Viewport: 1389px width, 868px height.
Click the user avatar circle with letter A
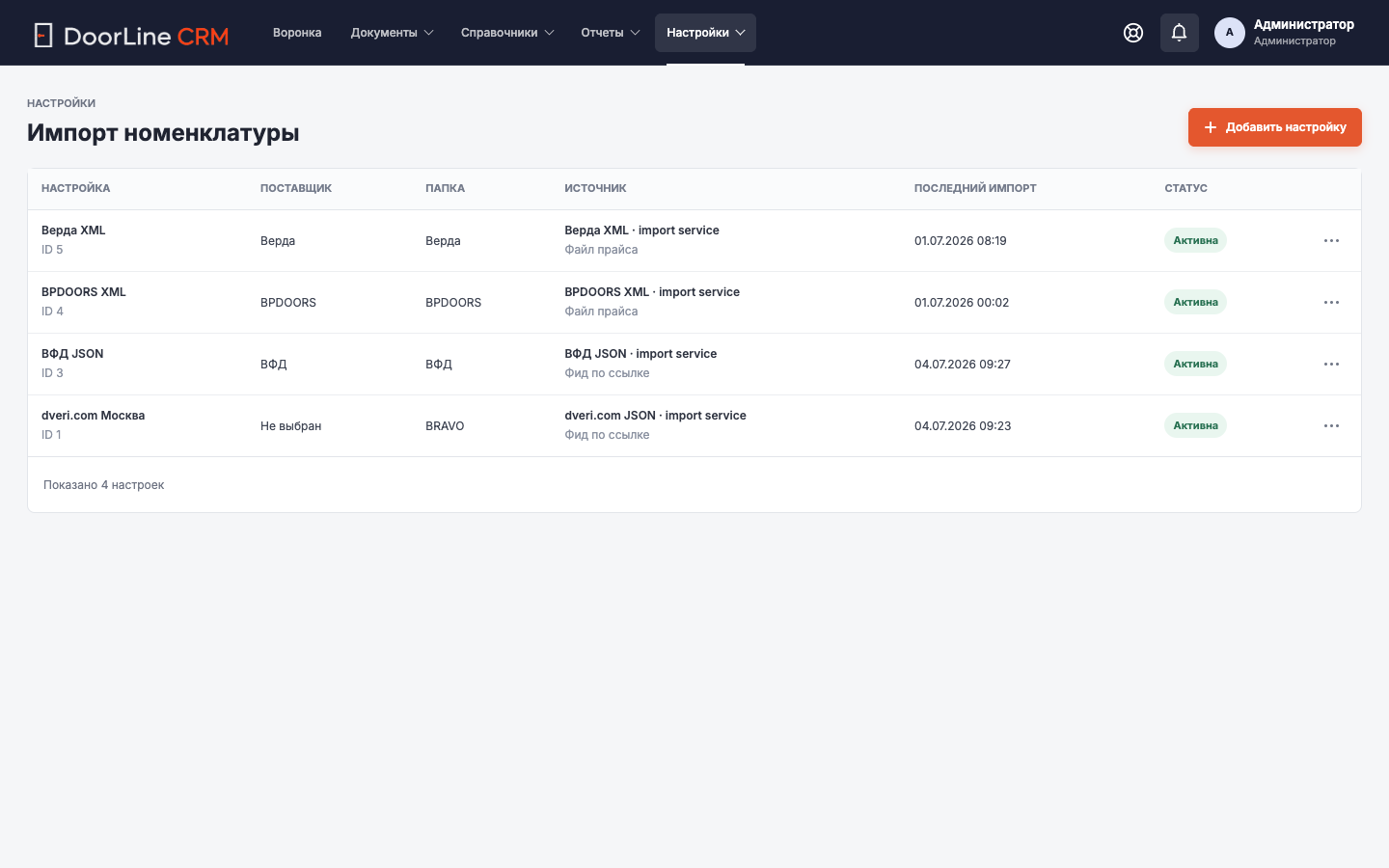point(1229,33)
